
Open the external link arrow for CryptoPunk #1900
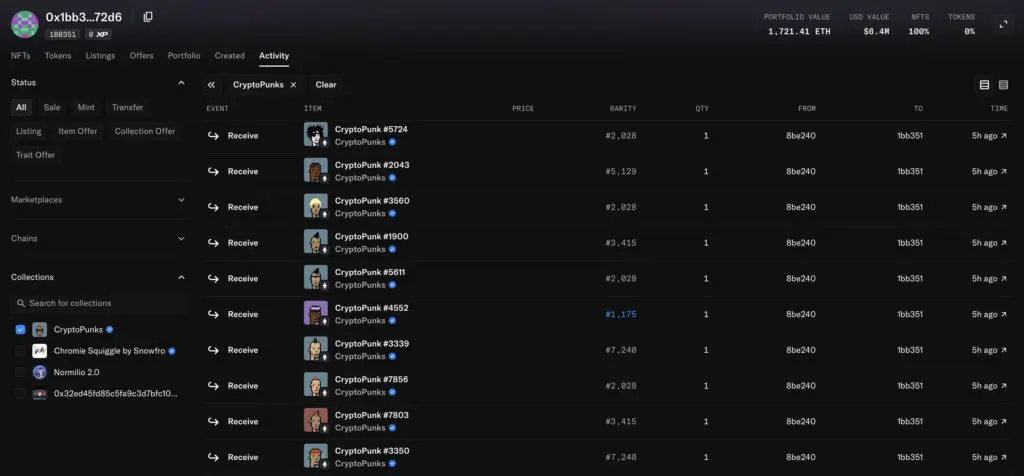[x=1004, y=243]
